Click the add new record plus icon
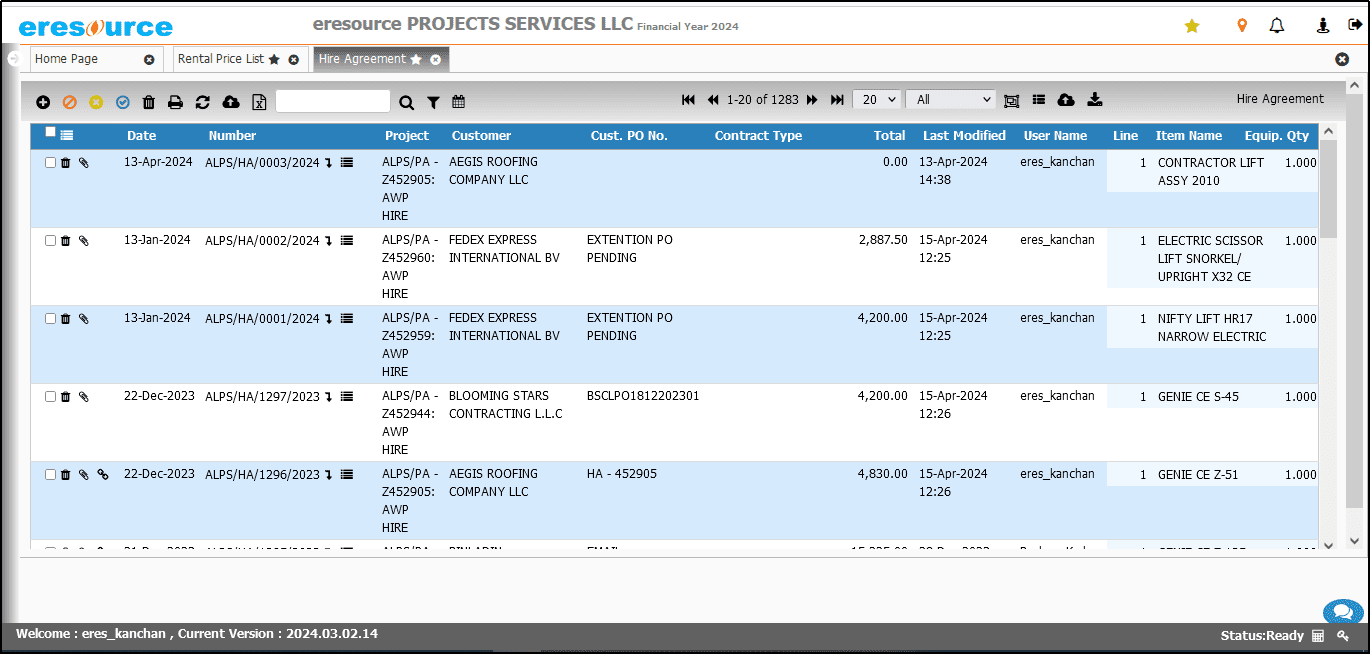Image resolution: width=1372 pixels, height=656 pixels. pyautogui.click(x=43, y=102)
